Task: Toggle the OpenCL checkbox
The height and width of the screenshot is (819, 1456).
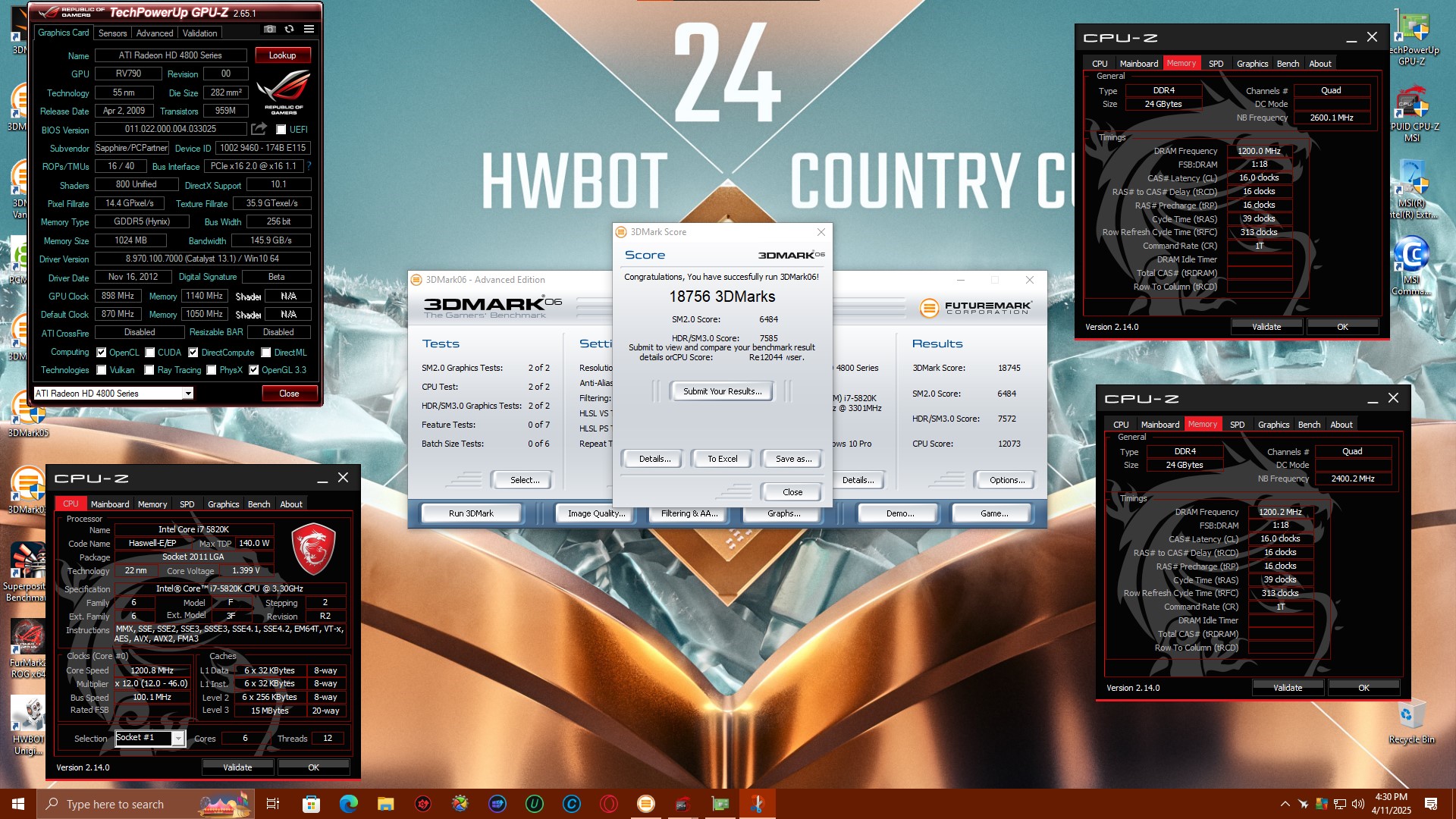Action: (x=102, y=353)
